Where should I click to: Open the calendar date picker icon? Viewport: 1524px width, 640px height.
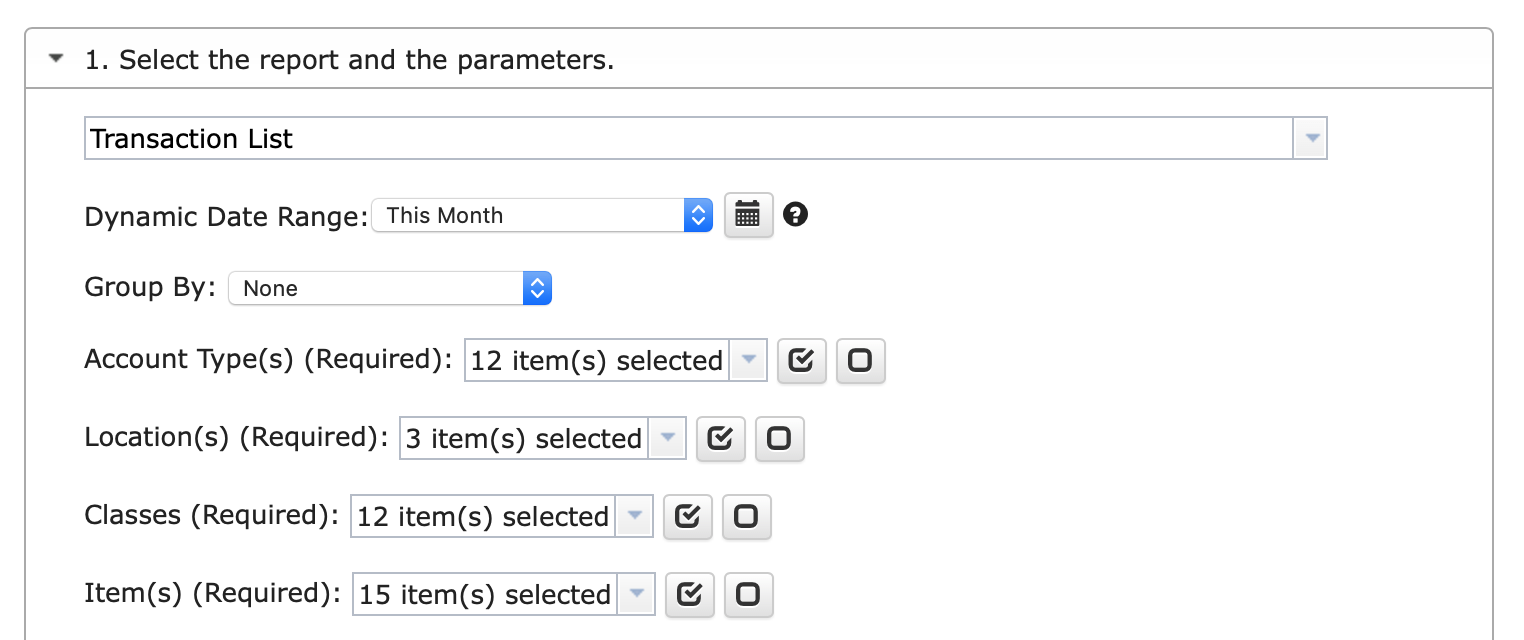(748, 214)
